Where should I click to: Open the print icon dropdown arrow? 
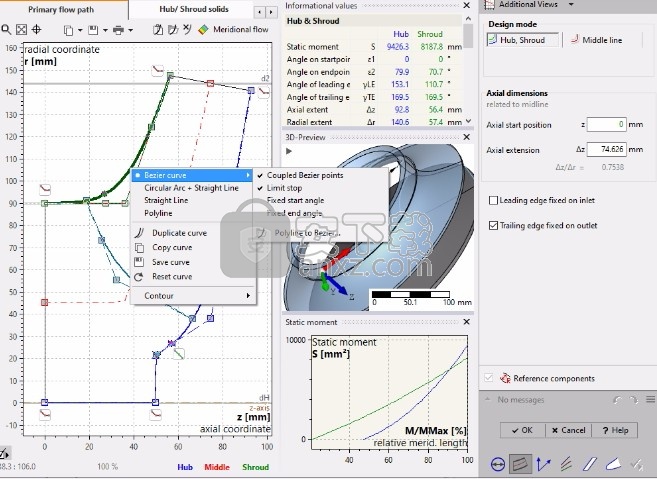(x=130, y=30)
